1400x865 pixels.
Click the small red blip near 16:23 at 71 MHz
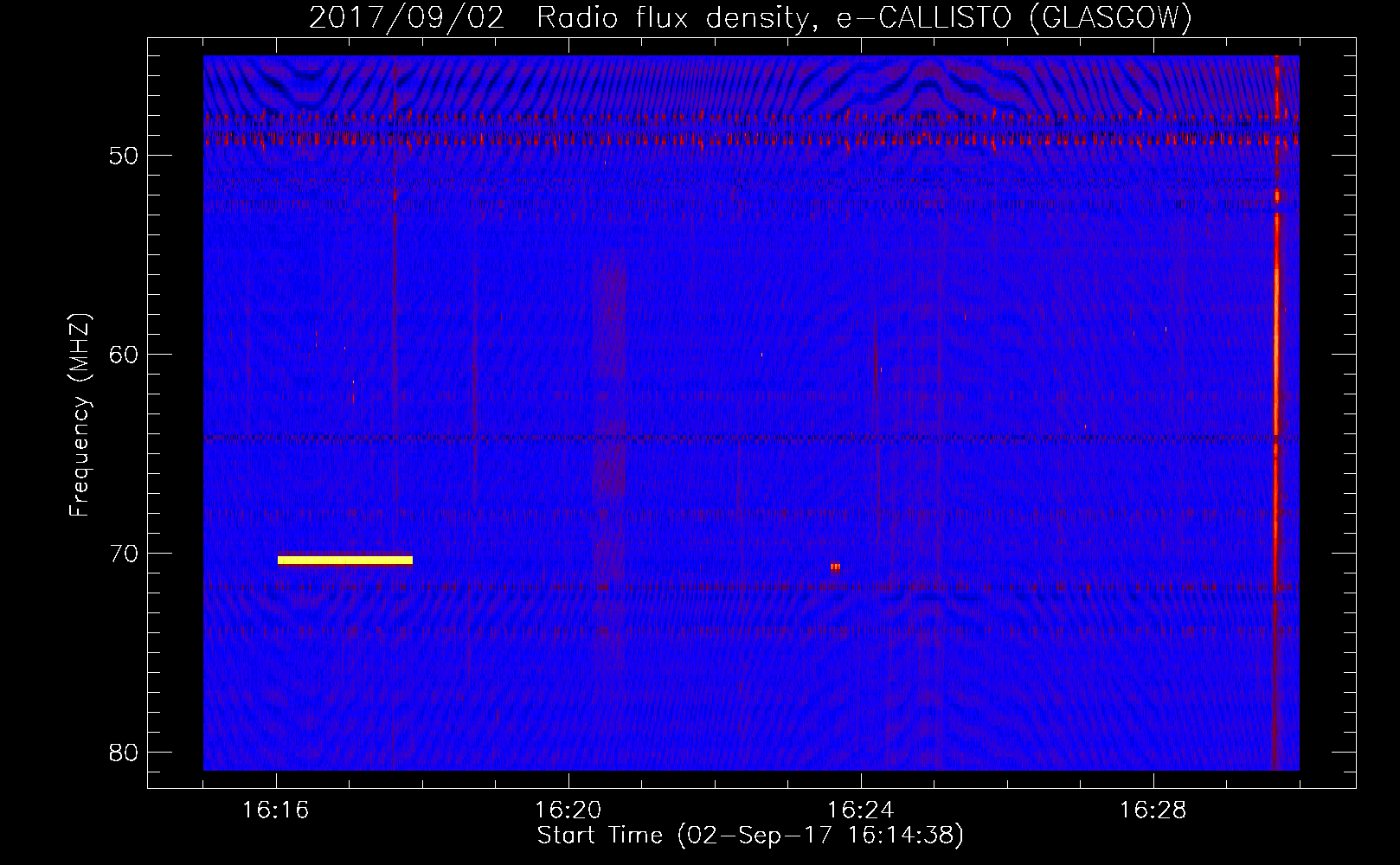click(x=835, y=567)
